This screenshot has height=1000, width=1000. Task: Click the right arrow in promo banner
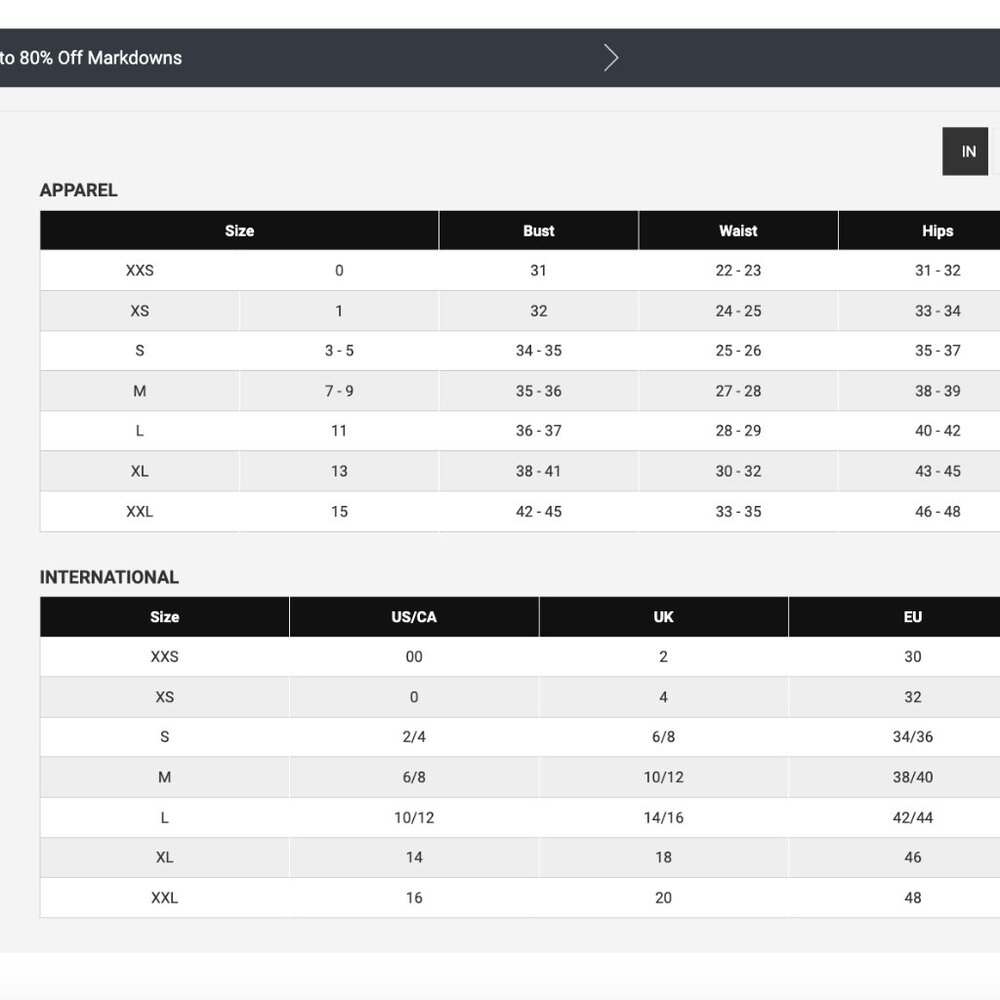pyautogui.click(x=611, y=58)
